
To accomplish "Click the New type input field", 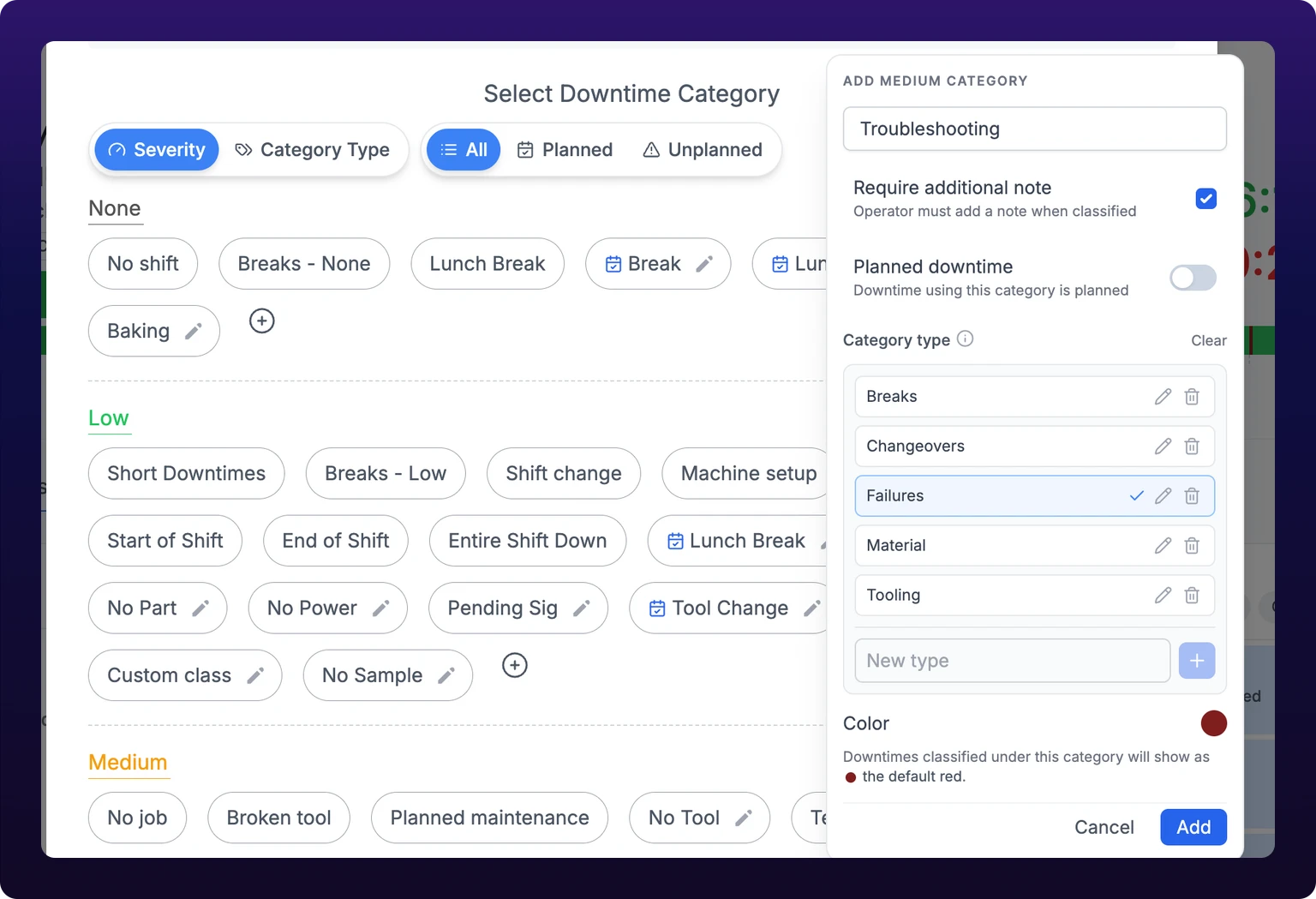I will [1013, 661].
